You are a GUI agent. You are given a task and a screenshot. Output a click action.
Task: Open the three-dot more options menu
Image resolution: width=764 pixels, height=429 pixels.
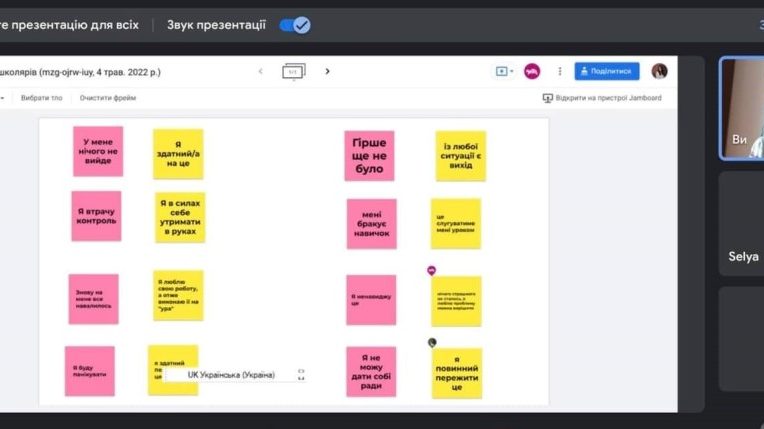coord(559,71)
